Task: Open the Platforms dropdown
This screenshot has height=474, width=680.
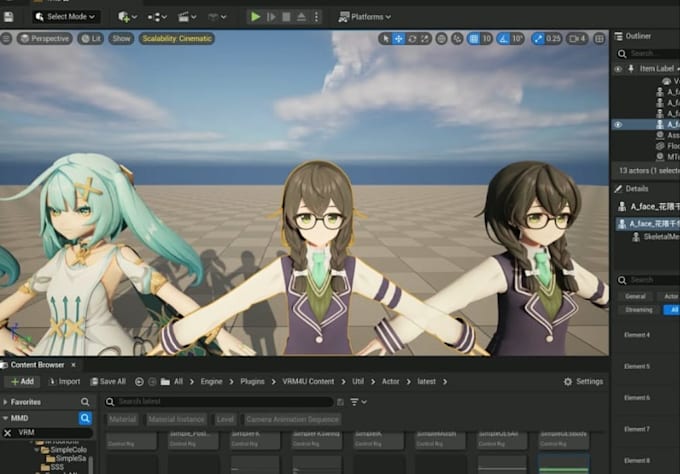Action: point(364,17)
